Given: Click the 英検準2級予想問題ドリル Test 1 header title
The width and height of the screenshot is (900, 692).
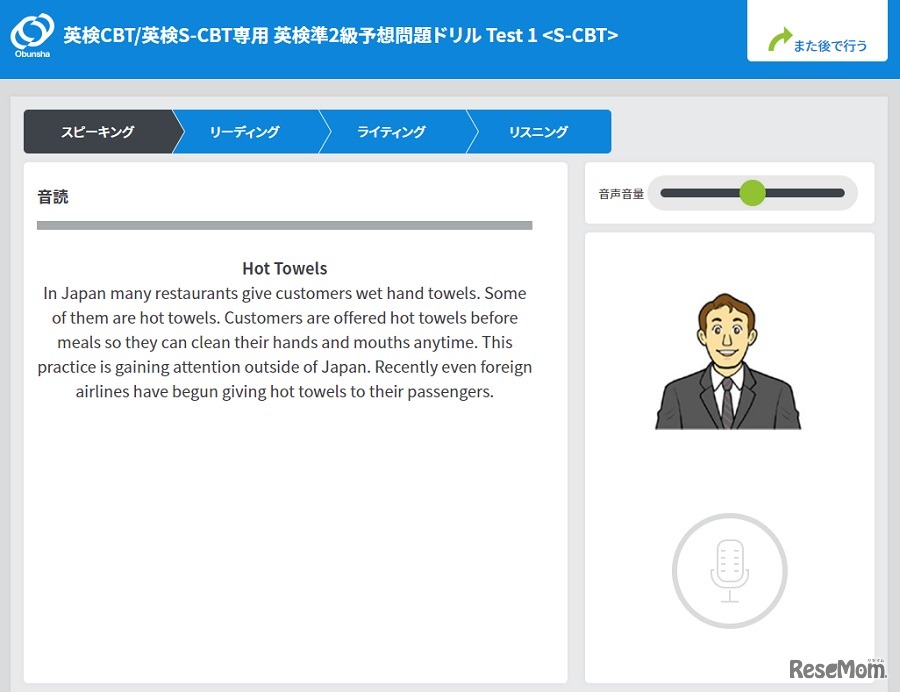Looking at the screenshot, I should [x=340, y=35].
